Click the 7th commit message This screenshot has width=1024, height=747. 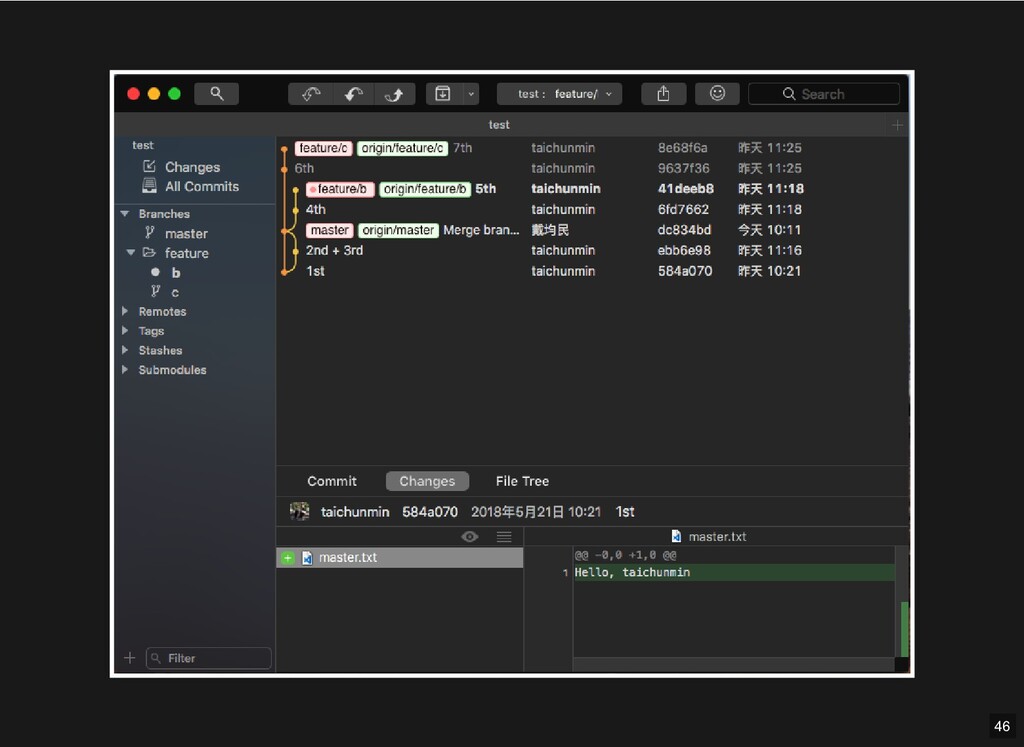[x=462, y=148]
